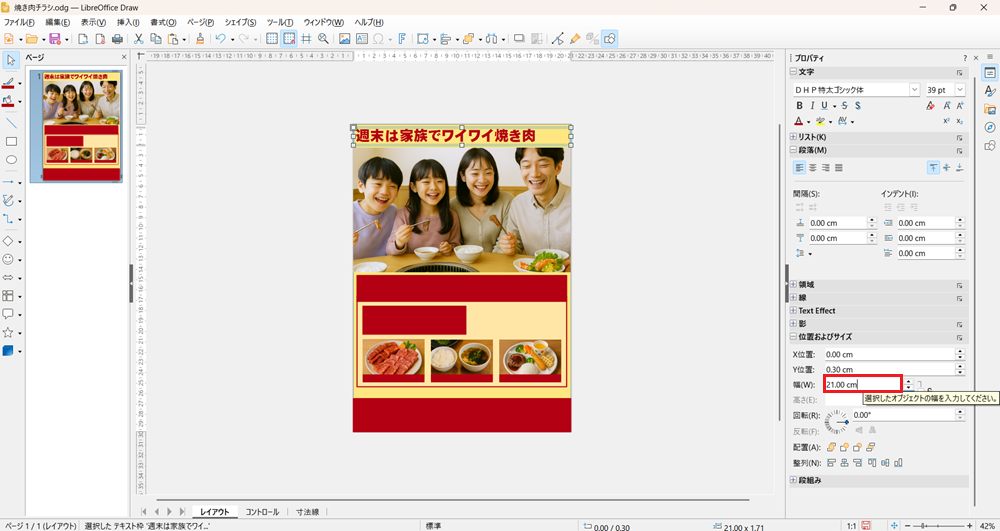Switch to the 寸法線 layer tab

click(307, 512)
